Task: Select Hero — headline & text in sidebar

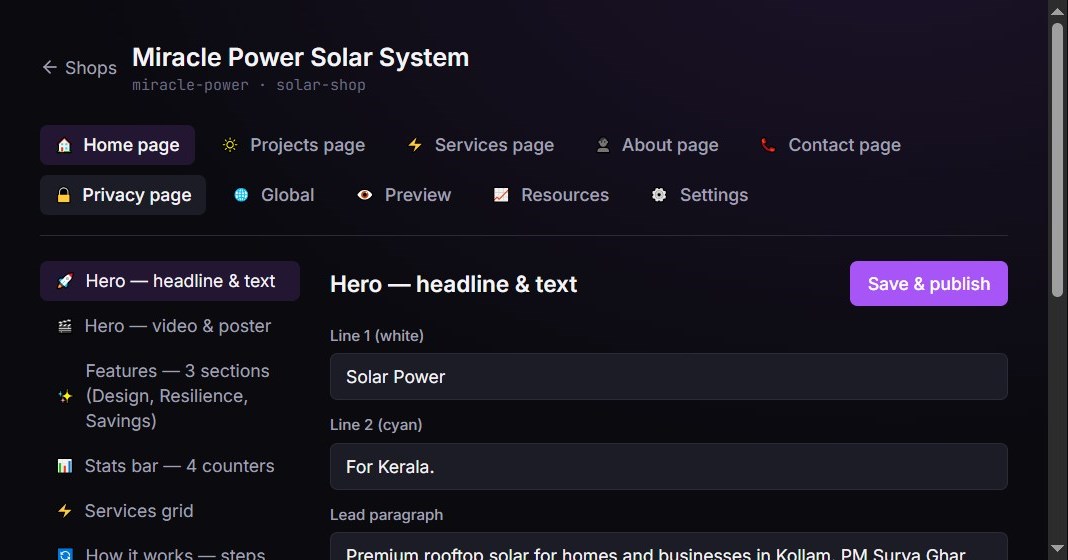Action: click(x=170, y=281)
